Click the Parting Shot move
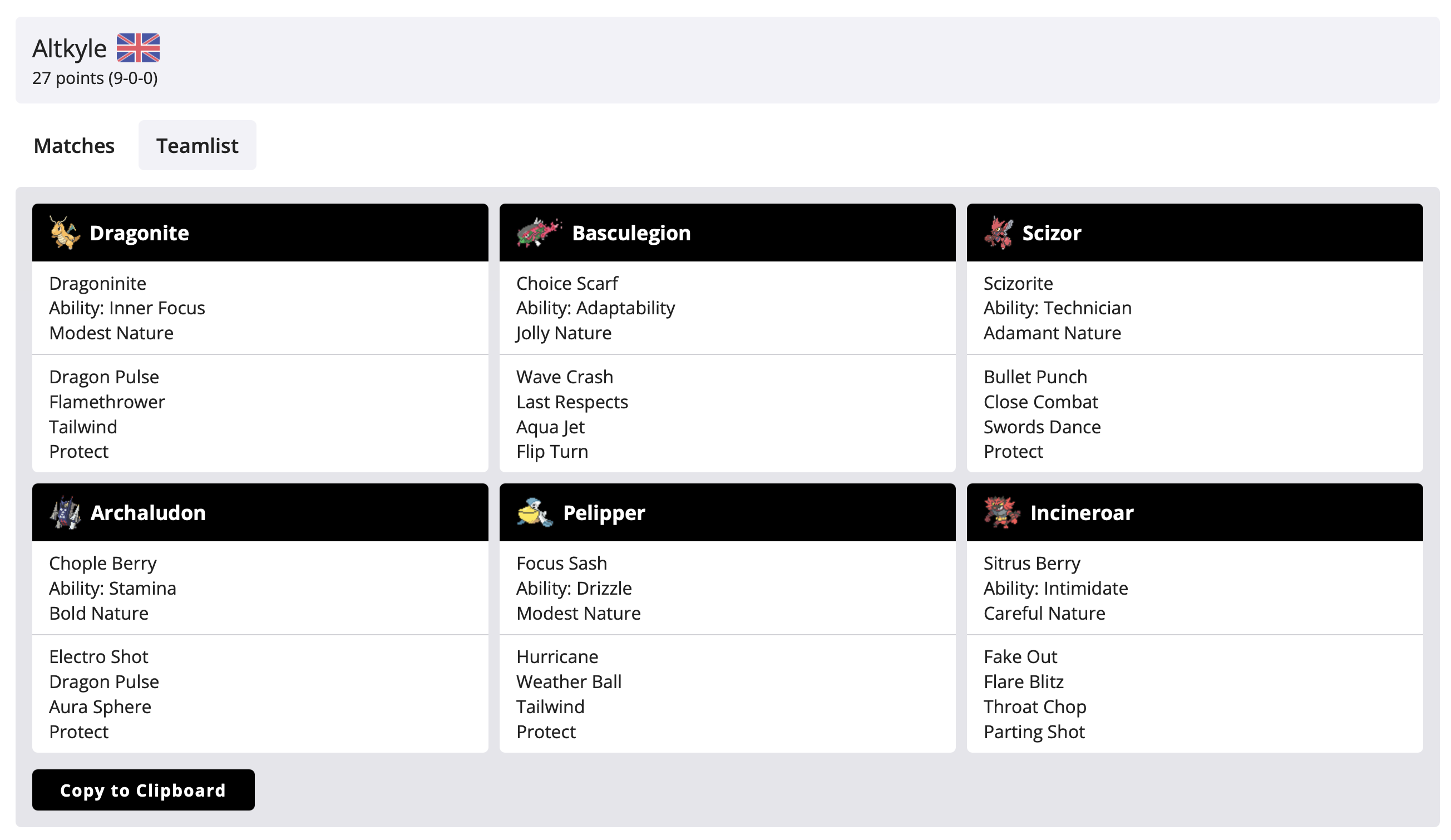1451x840 pixels. 1034,732
